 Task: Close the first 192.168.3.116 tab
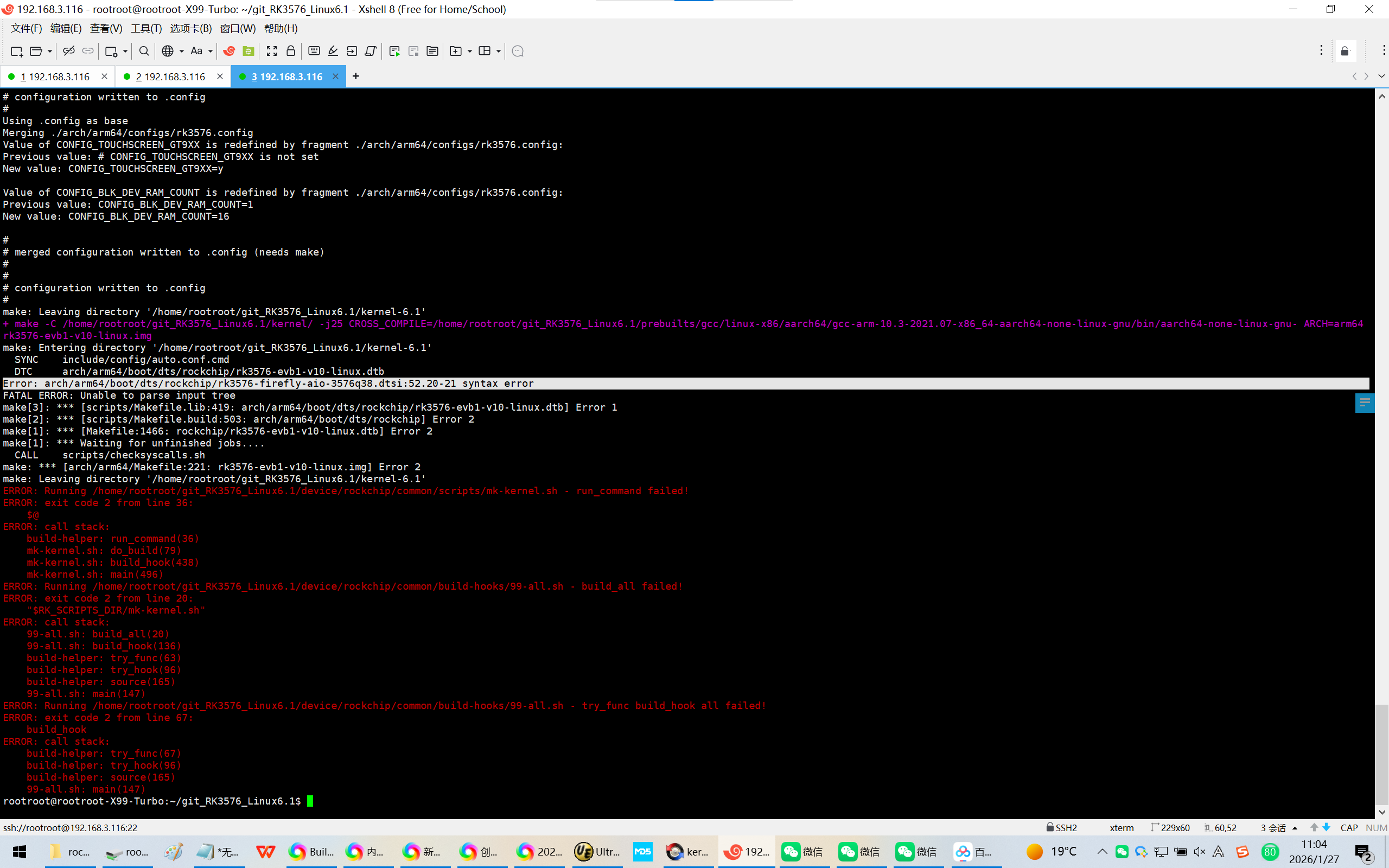[105, 76]
